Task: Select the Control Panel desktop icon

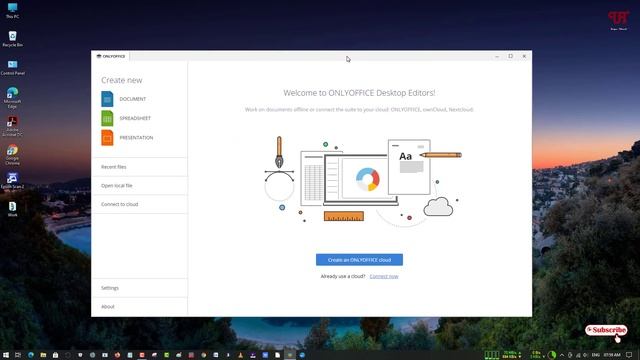Action: [13, 67]
